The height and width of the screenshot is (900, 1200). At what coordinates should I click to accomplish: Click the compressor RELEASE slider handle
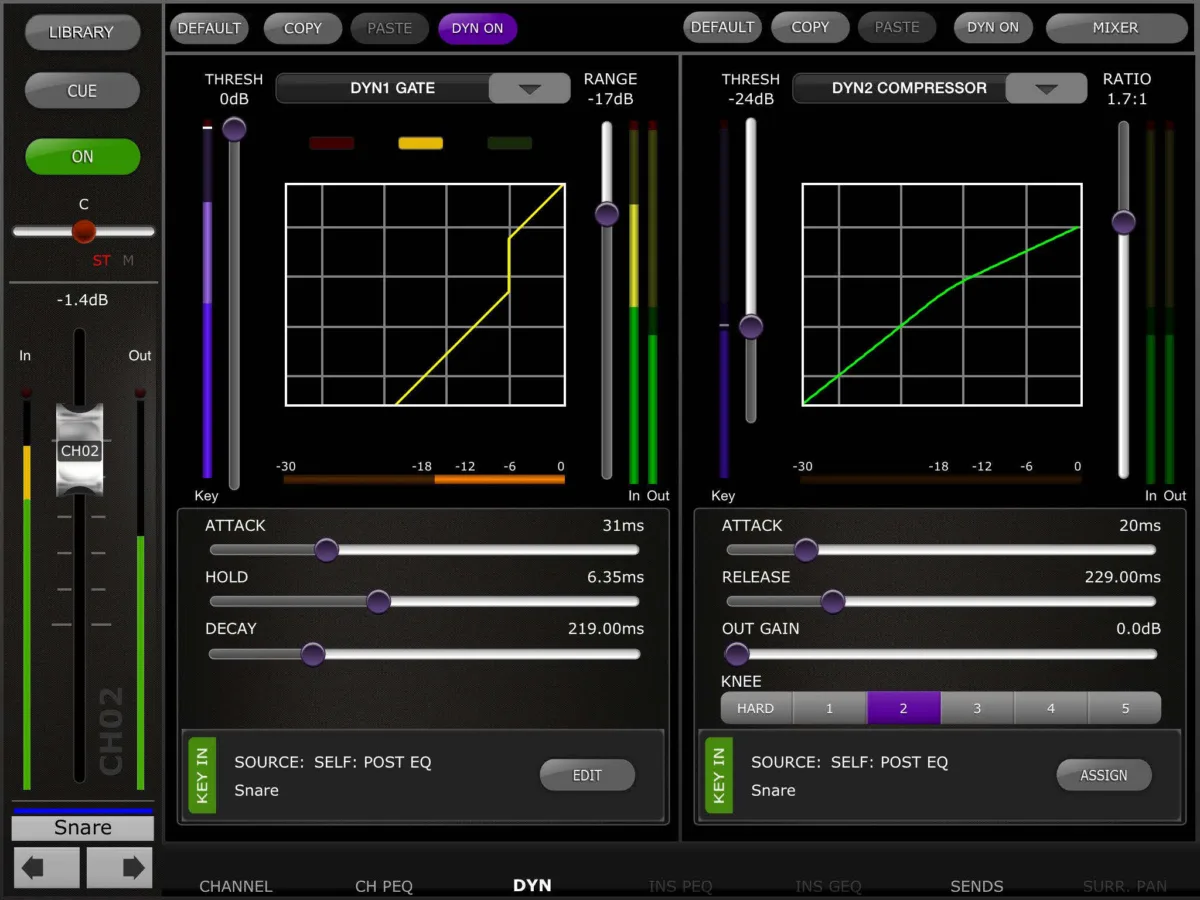(833, 602)
